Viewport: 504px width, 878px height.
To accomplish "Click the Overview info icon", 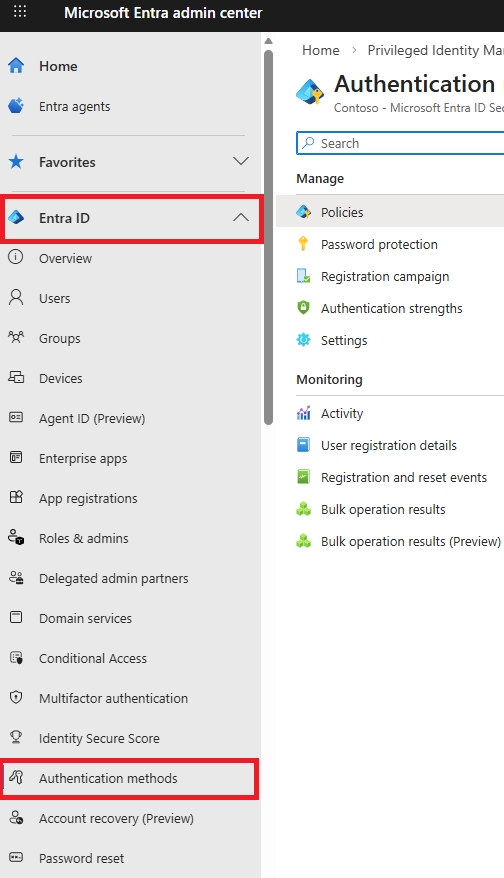I will (16, 257).
